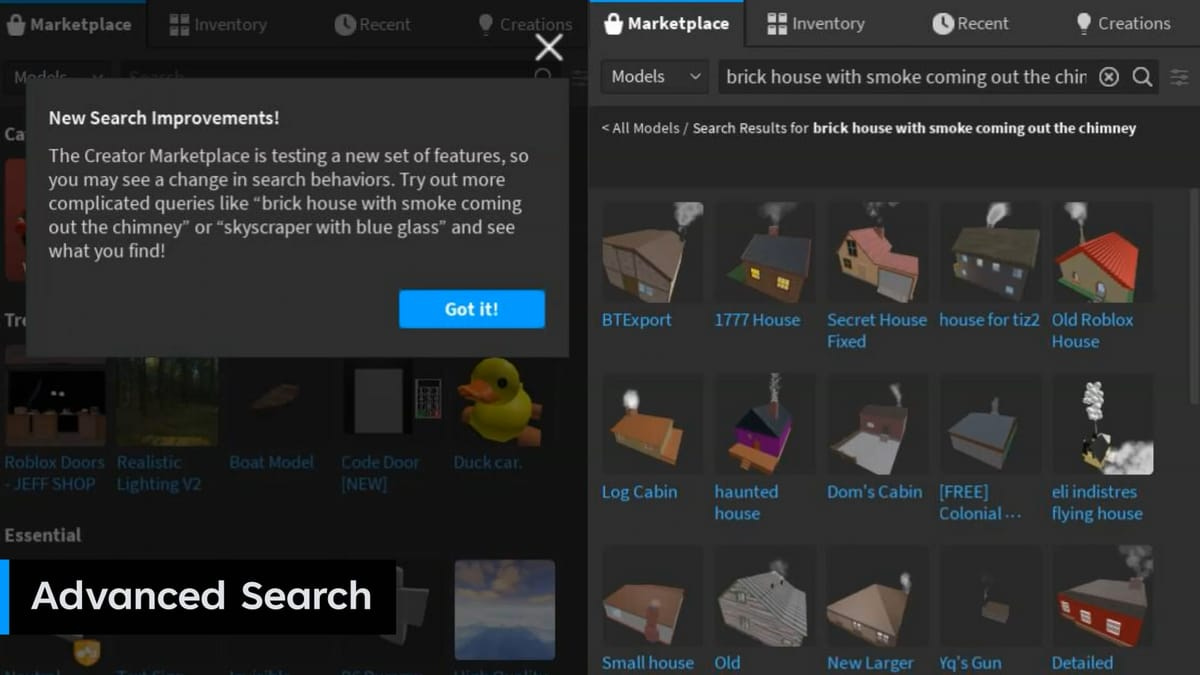Select the New Larger house thumbnail
This screenshot has width=1200, height=675.
click(x=877, y=595)
